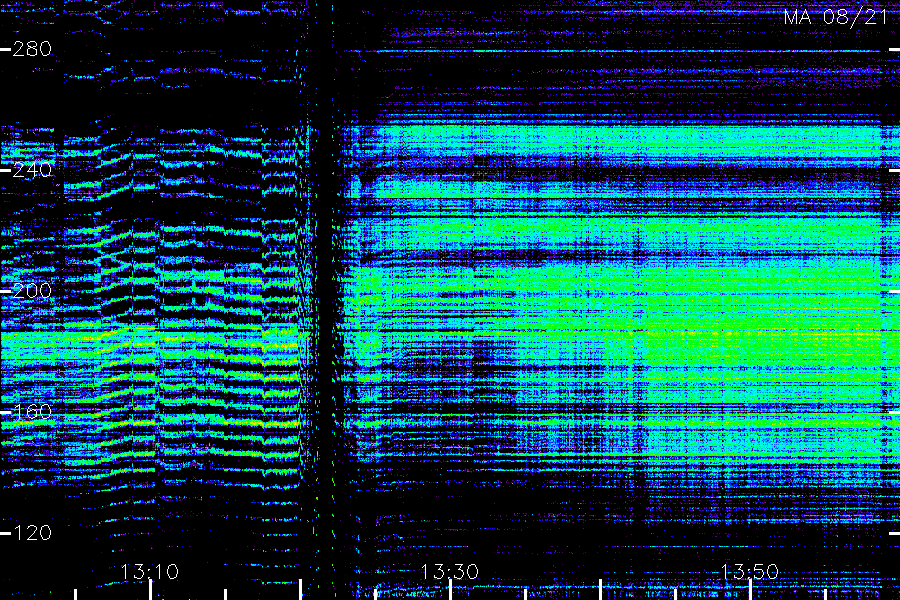Click the 13:50 time axis label

click(x=750, y=572)
